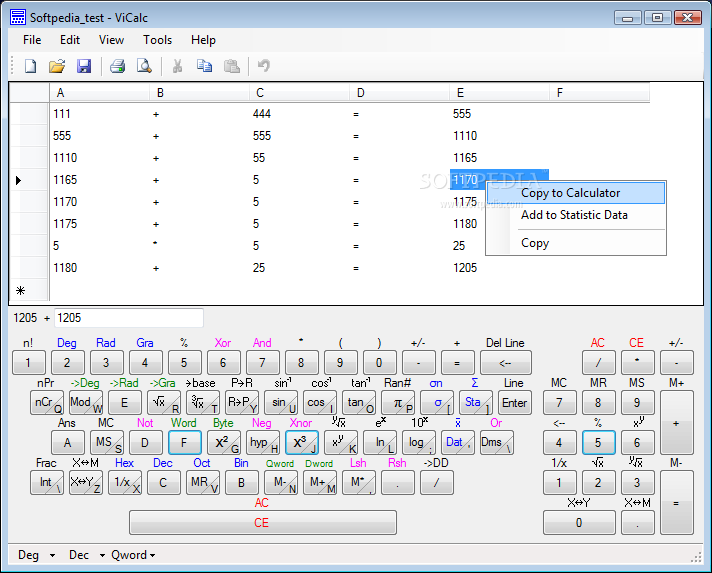The height and width of the screenshot is (573, 712).
Task: Open the View menu
Action: point(111,40)
